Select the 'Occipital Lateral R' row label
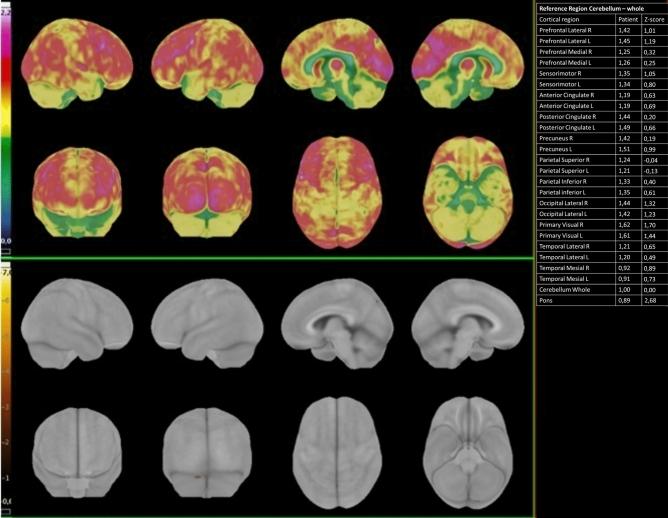 [x=564, y=203]
